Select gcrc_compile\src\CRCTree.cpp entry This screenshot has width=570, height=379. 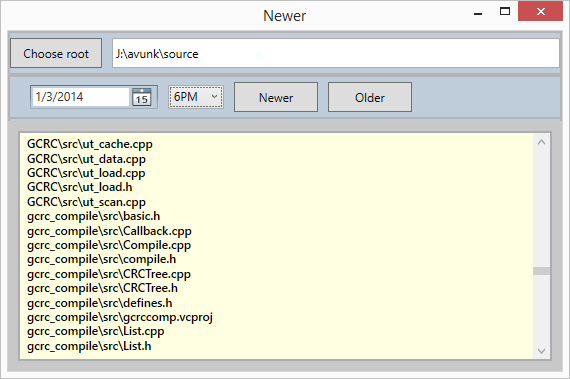tap(109, 274)
